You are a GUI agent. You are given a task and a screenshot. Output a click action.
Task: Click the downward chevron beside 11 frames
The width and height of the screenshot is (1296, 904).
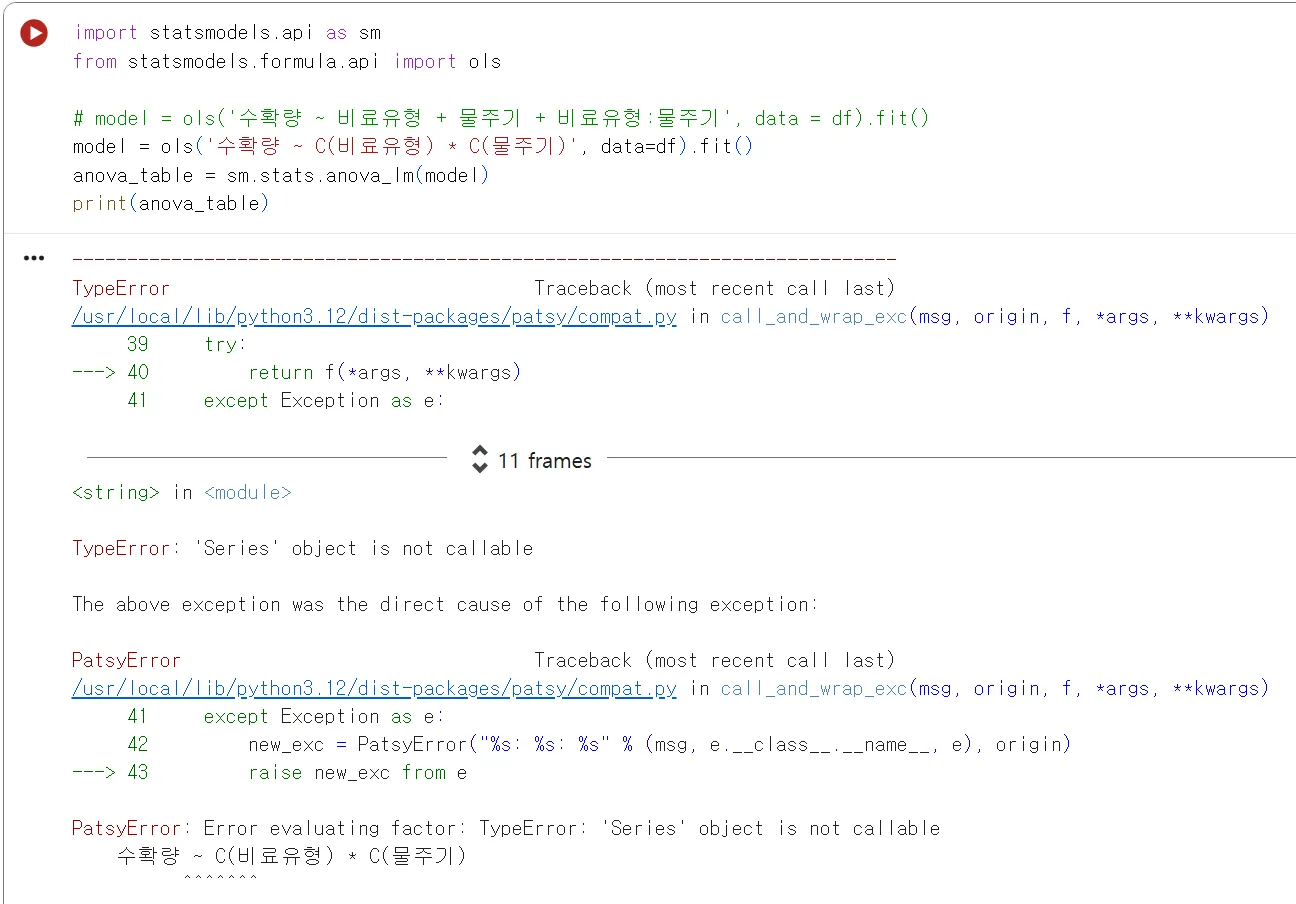[480, 466]
